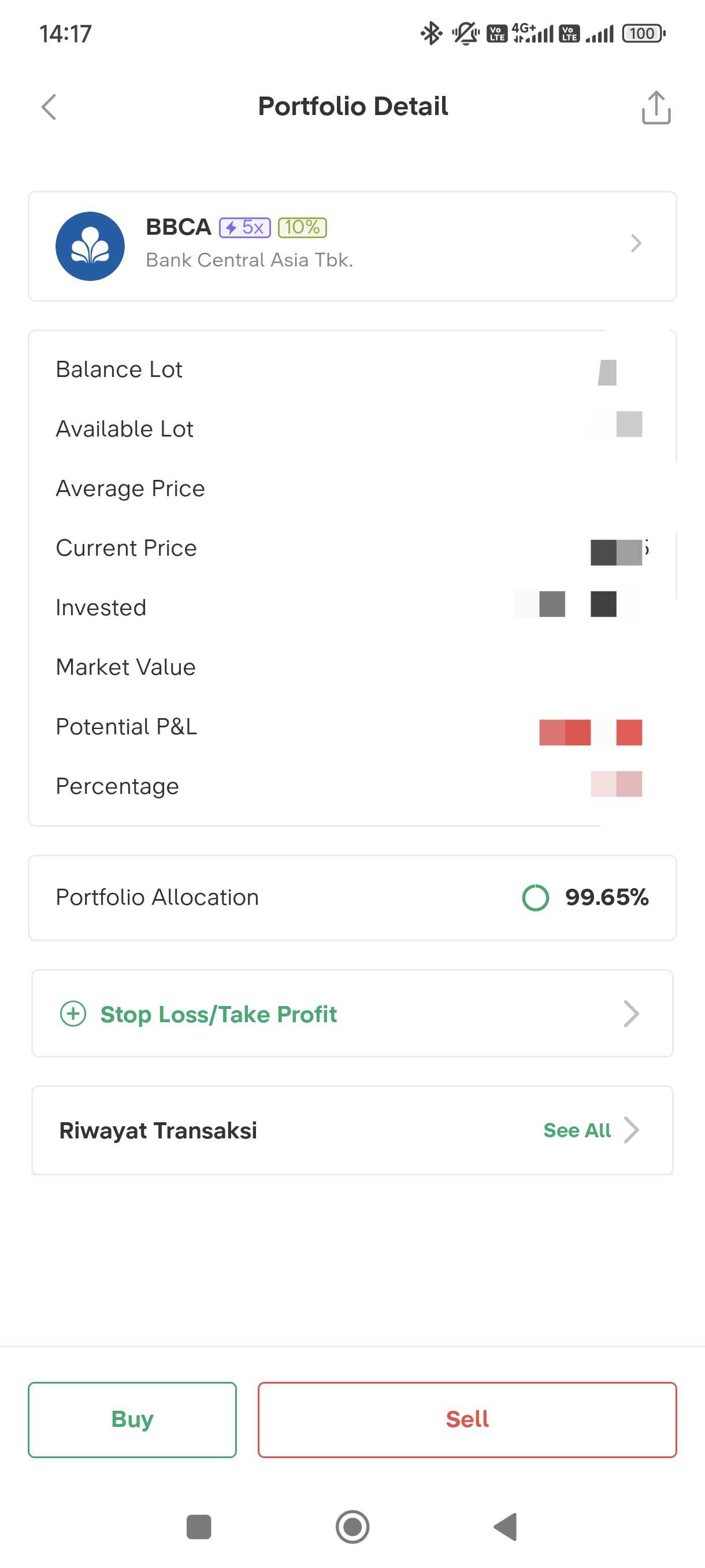Tap the share icon in the header
This screenshot has height=1568, width=705.
656,108
